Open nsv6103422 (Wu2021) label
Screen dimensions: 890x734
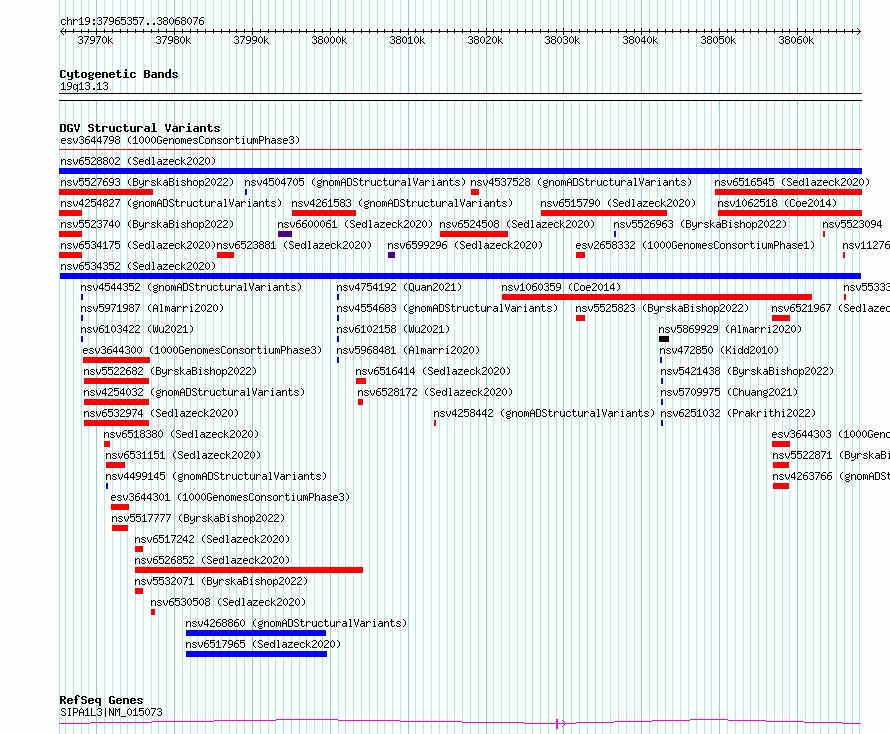(137, 329)
